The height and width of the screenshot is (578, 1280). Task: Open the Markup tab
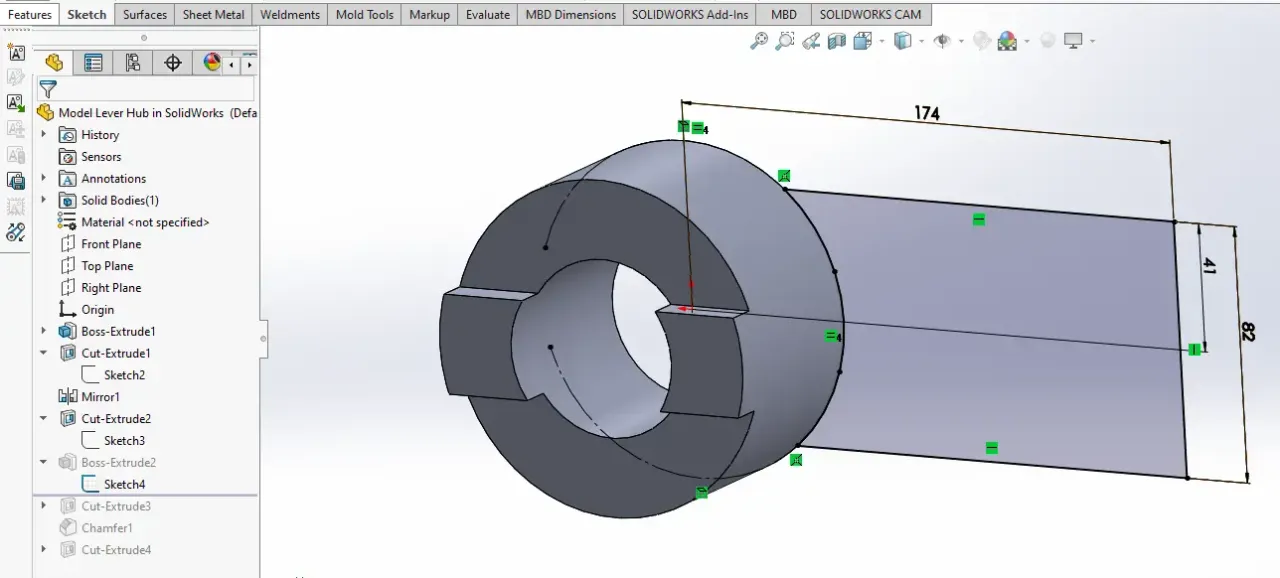pos(430,15)
